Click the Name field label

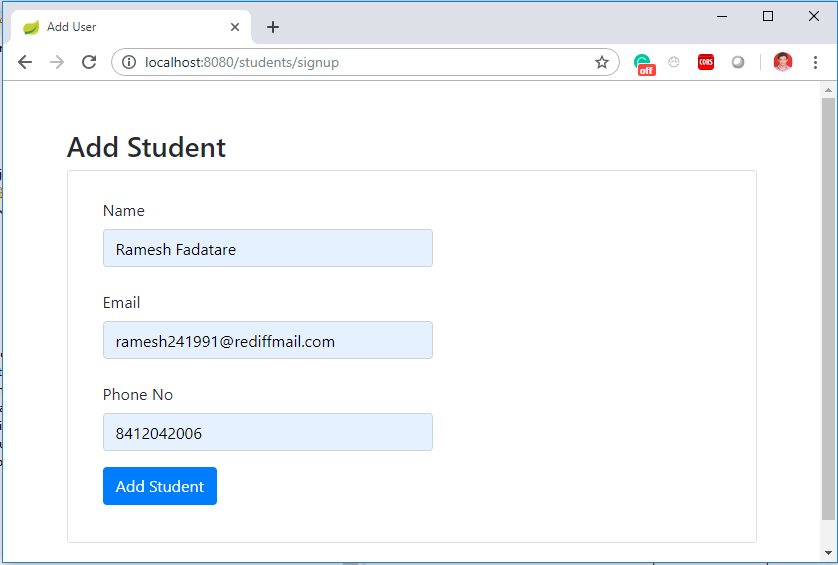pyautogui.click(x=123, y=211)
